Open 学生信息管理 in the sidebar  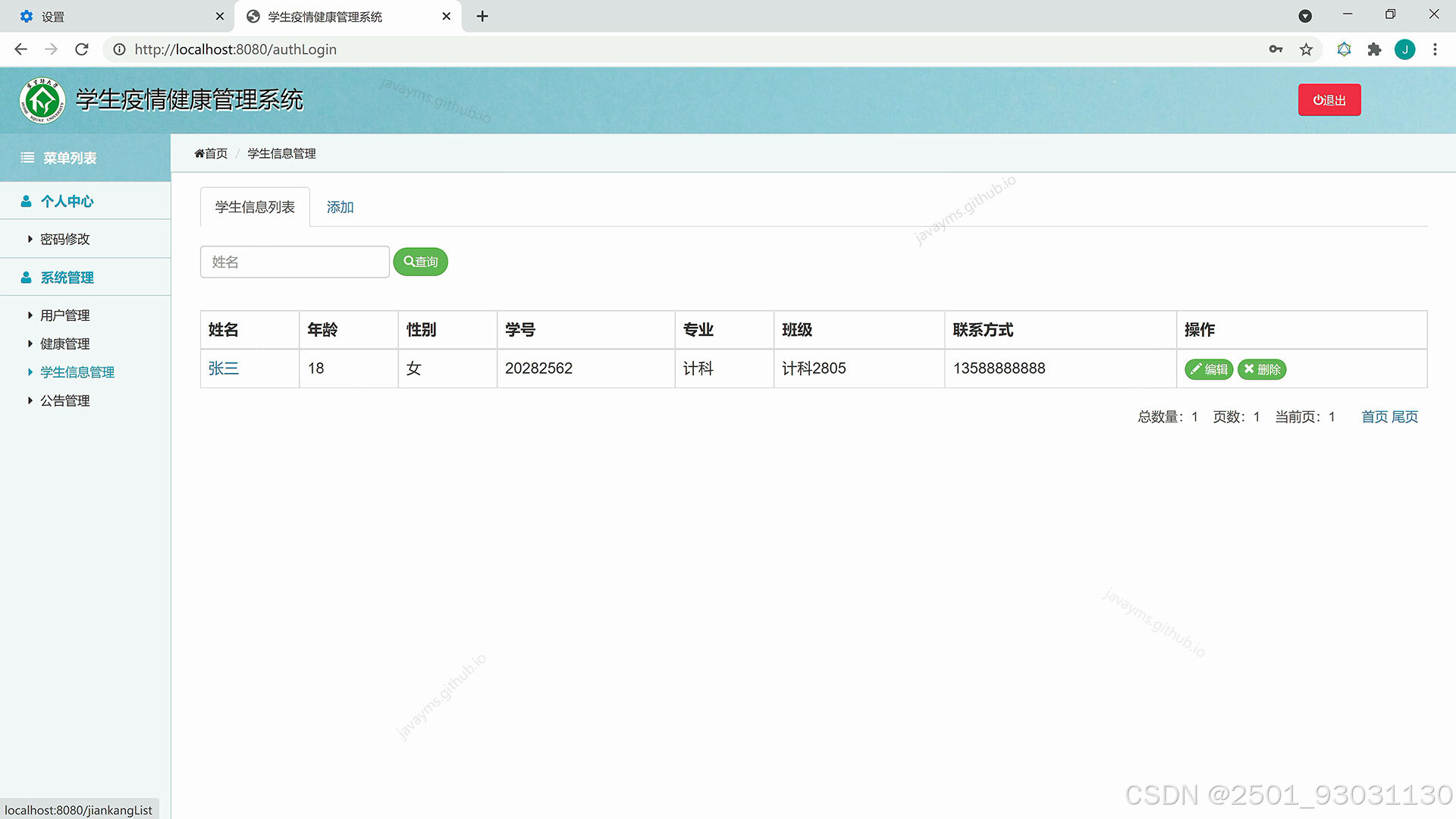[x=77, y=372]
